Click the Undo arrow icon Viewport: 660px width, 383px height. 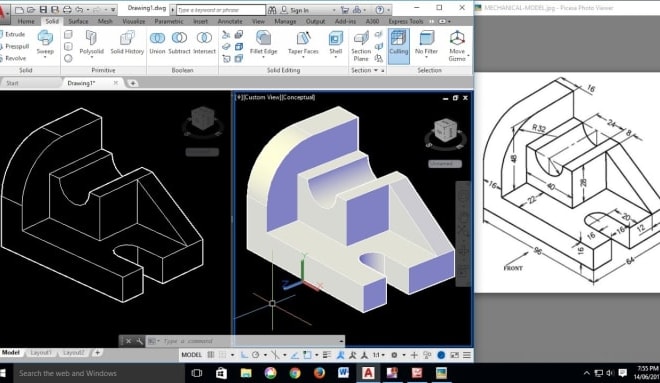coord(79,9)
